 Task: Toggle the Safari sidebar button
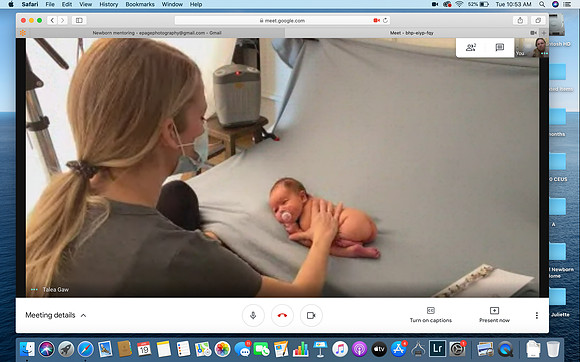point(79,20)
